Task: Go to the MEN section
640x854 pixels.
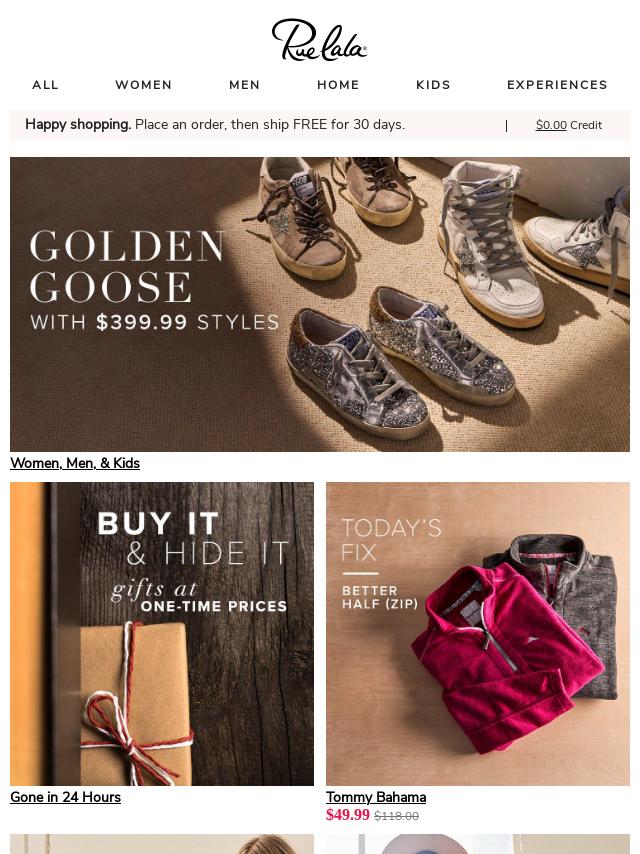Action: coord(245,85)
